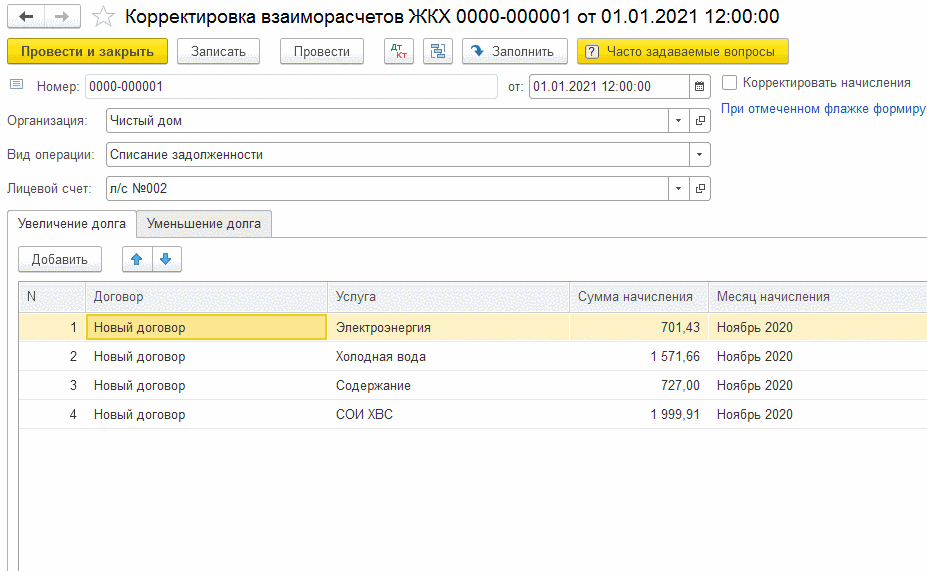
Task: Click the Заполнить button
Action: coord(515,51)
